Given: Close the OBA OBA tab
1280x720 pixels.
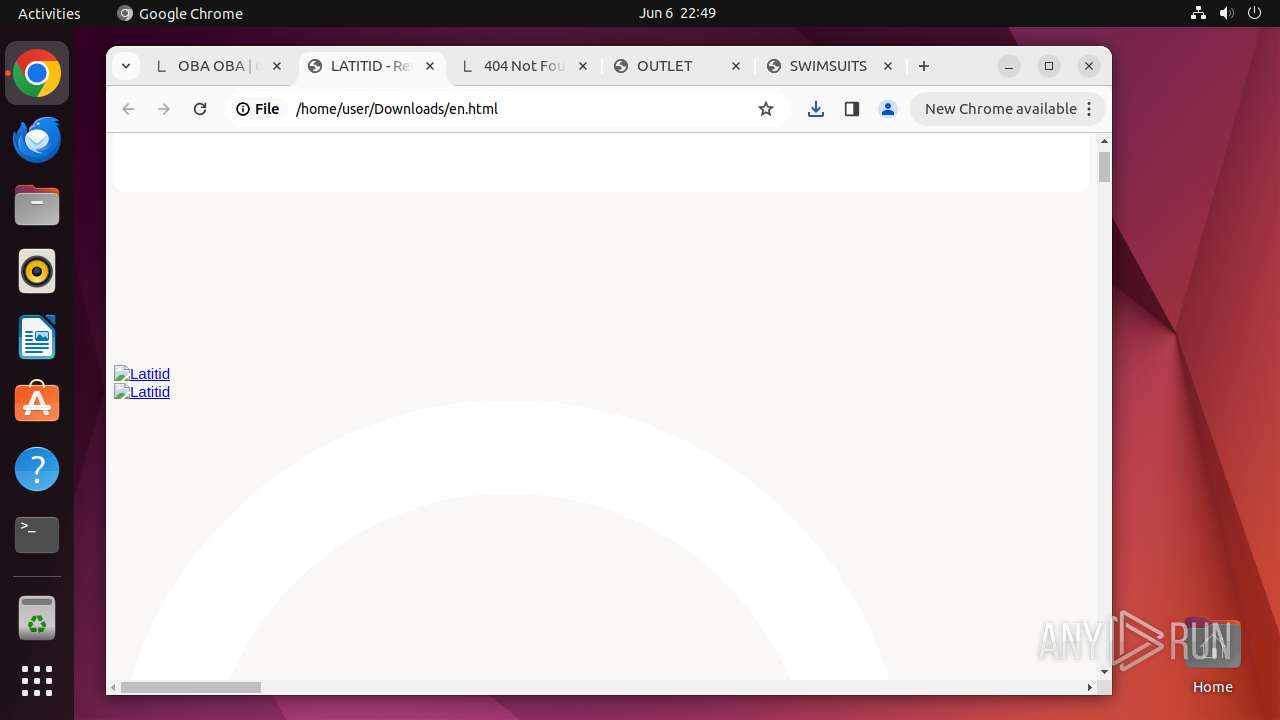Looking at the screenshot, I should [x=277, y=66].
